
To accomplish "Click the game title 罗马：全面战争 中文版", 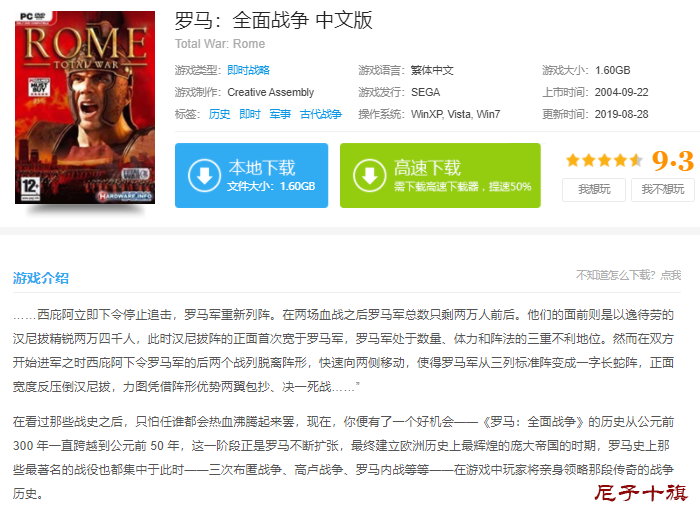I will tap(273, 21).
